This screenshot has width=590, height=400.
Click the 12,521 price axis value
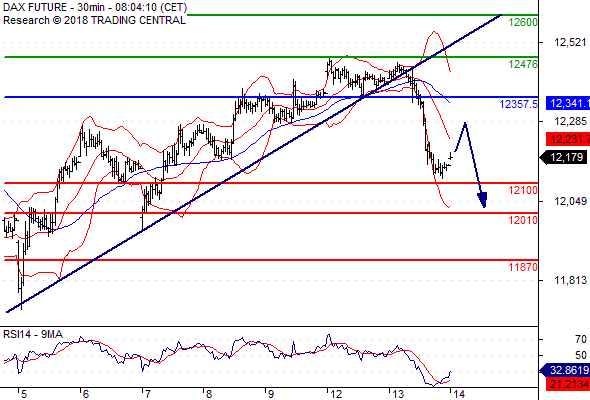click(x=570, y=43)
